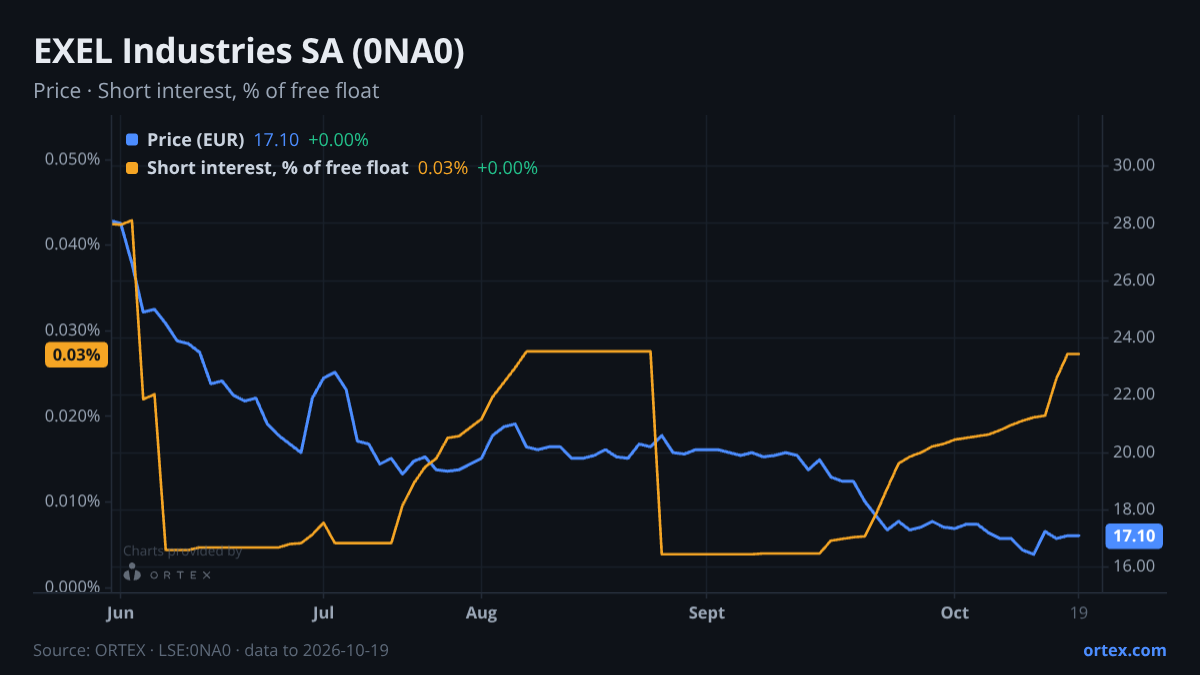1200x675 pixels.
Task: Click the legend price value 17.10
Action: click(x=275, y=140)
